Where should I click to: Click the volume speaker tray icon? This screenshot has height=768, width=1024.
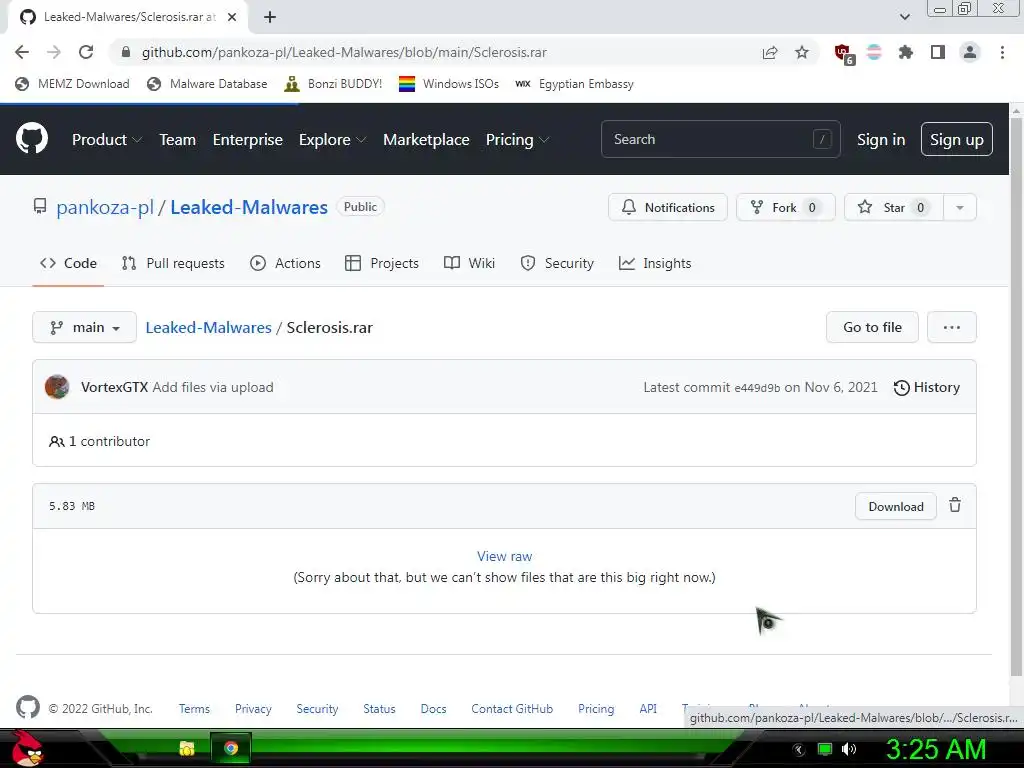[x=848, y=749]
